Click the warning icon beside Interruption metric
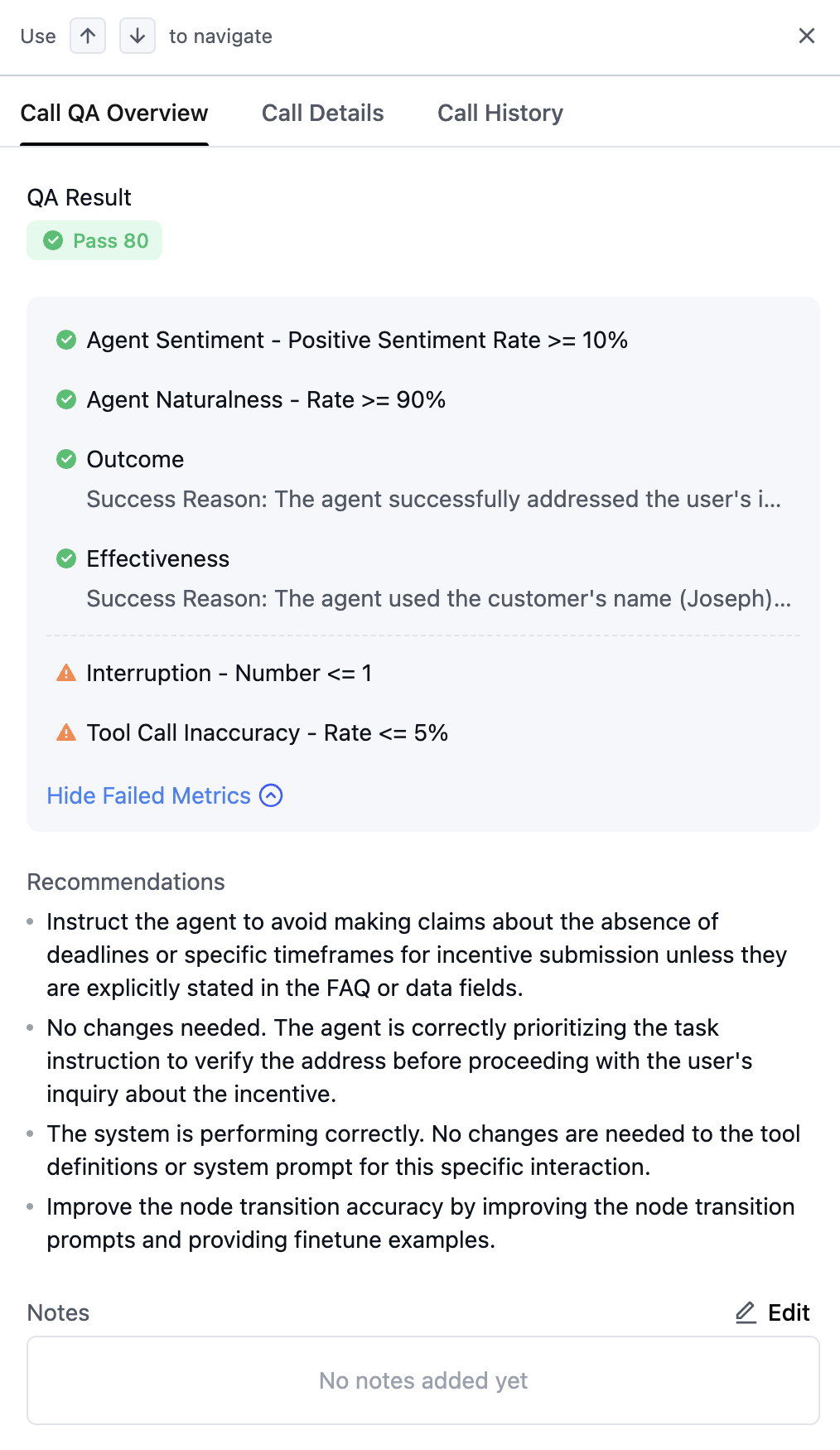This screenshot has height=1450, width=840. [x=66, y=673]
